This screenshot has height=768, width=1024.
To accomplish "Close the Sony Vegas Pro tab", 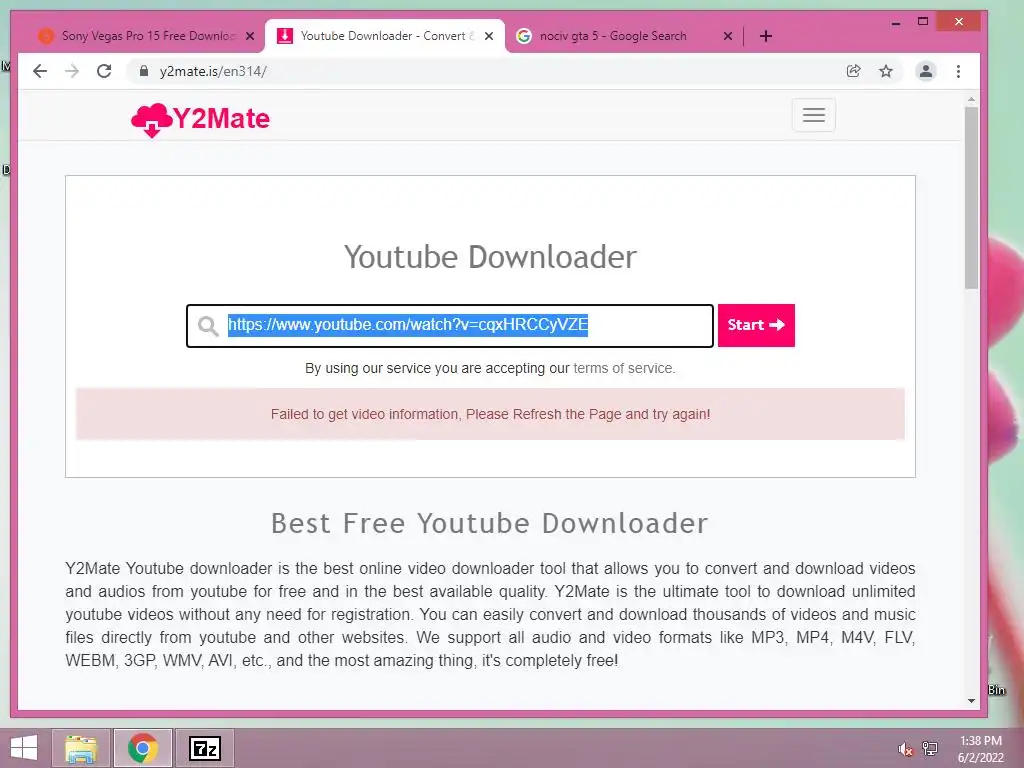I will coord(250,36).
